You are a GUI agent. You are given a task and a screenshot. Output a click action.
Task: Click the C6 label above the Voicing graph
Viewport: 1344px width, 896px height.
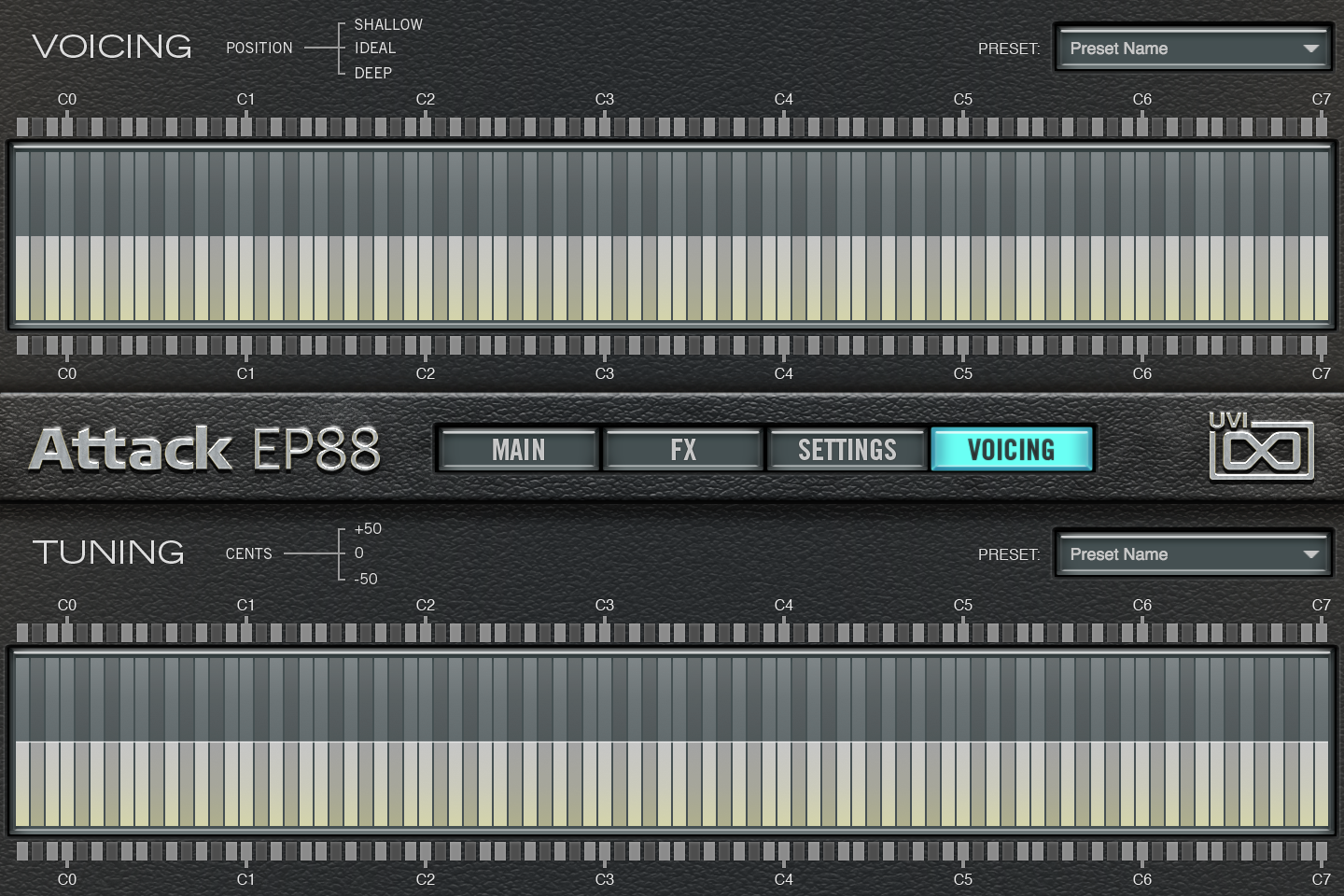(1142, 99)
